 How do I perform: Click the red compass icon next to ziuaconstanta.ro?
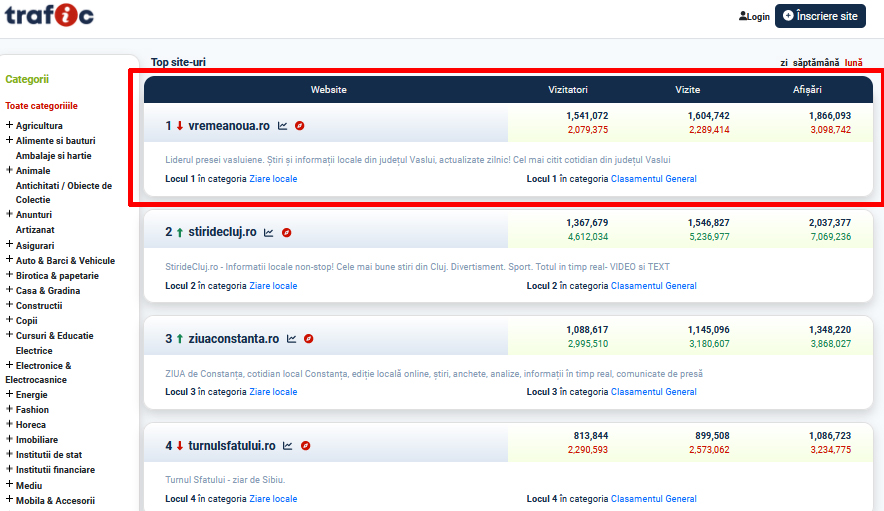pyautogui.click(x=308, y=339)
